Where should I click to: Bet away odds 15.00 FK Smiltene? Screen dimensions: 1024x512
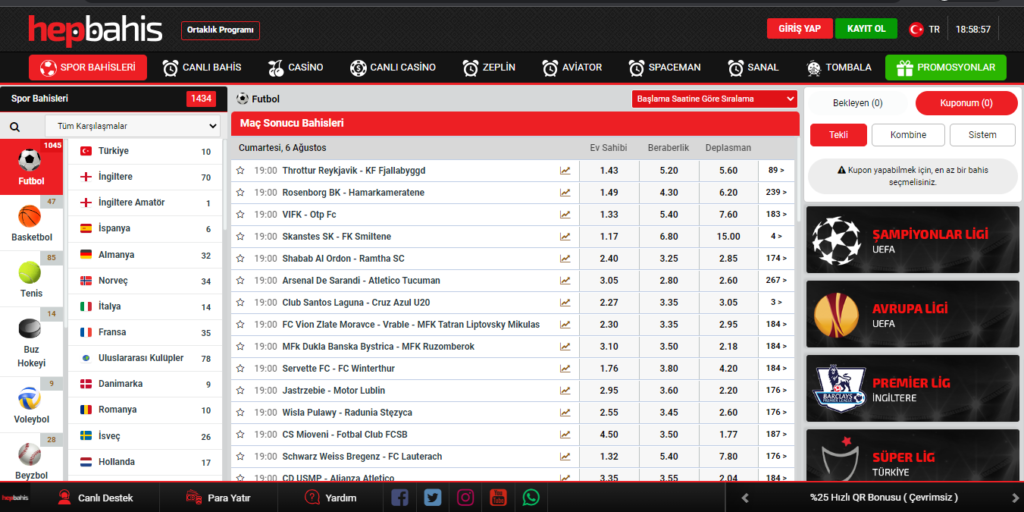click(x=728, y=236)
